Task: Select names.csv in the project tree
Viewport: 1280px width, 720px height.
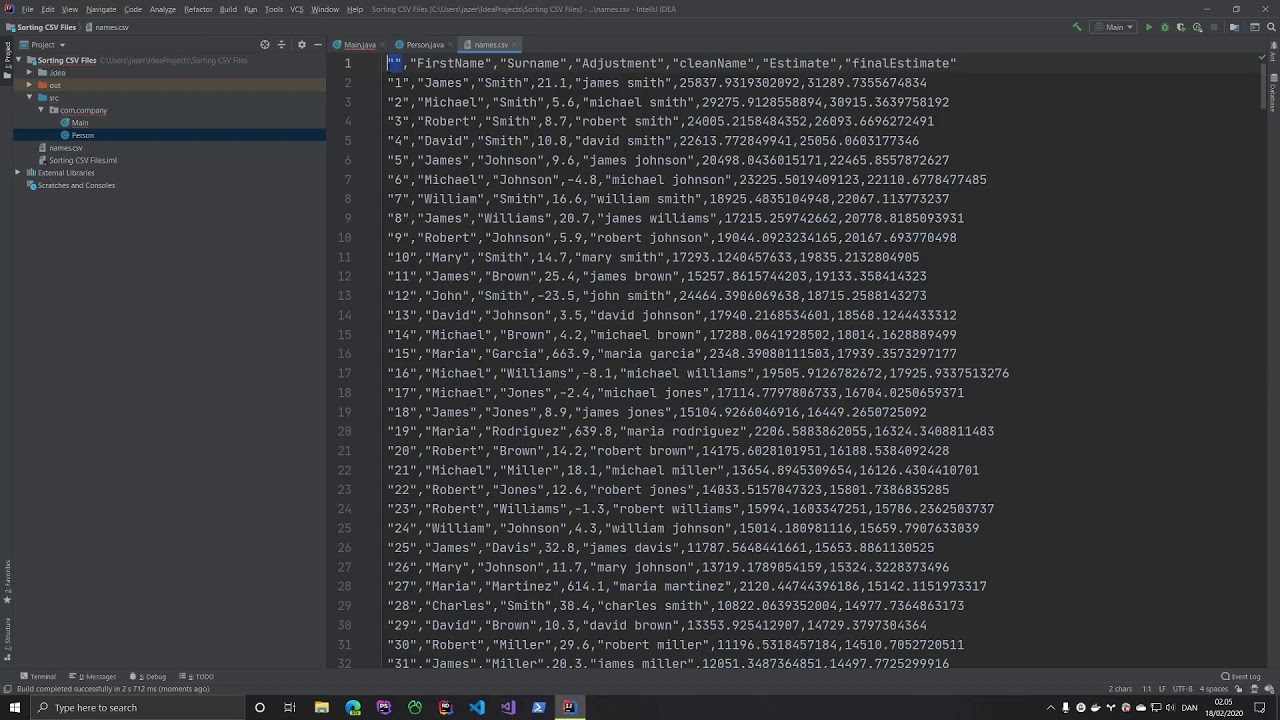Action: [x=66, y=148]
